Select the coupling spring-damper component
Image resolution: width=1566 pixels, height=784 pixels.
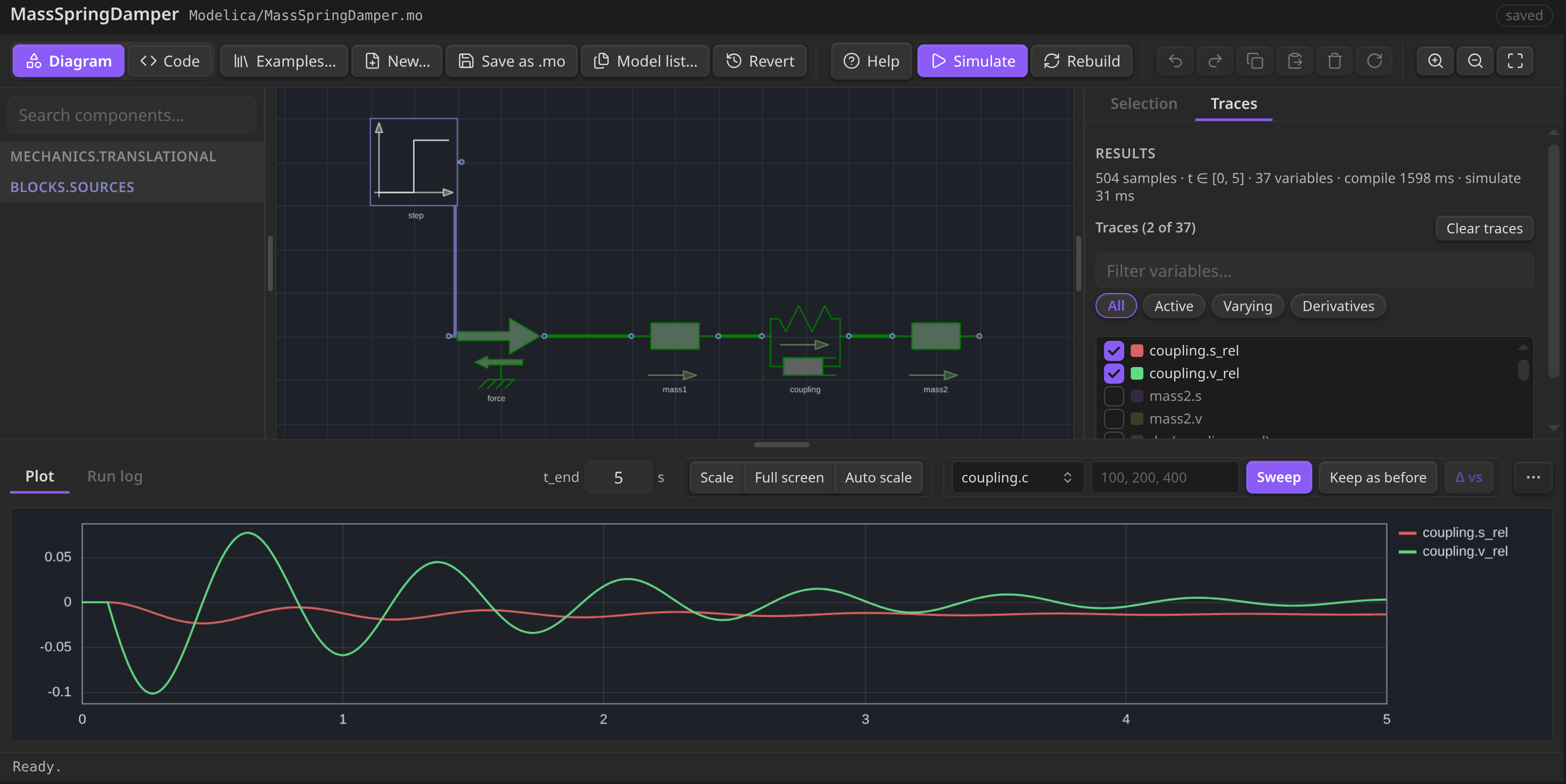(805, 340)
